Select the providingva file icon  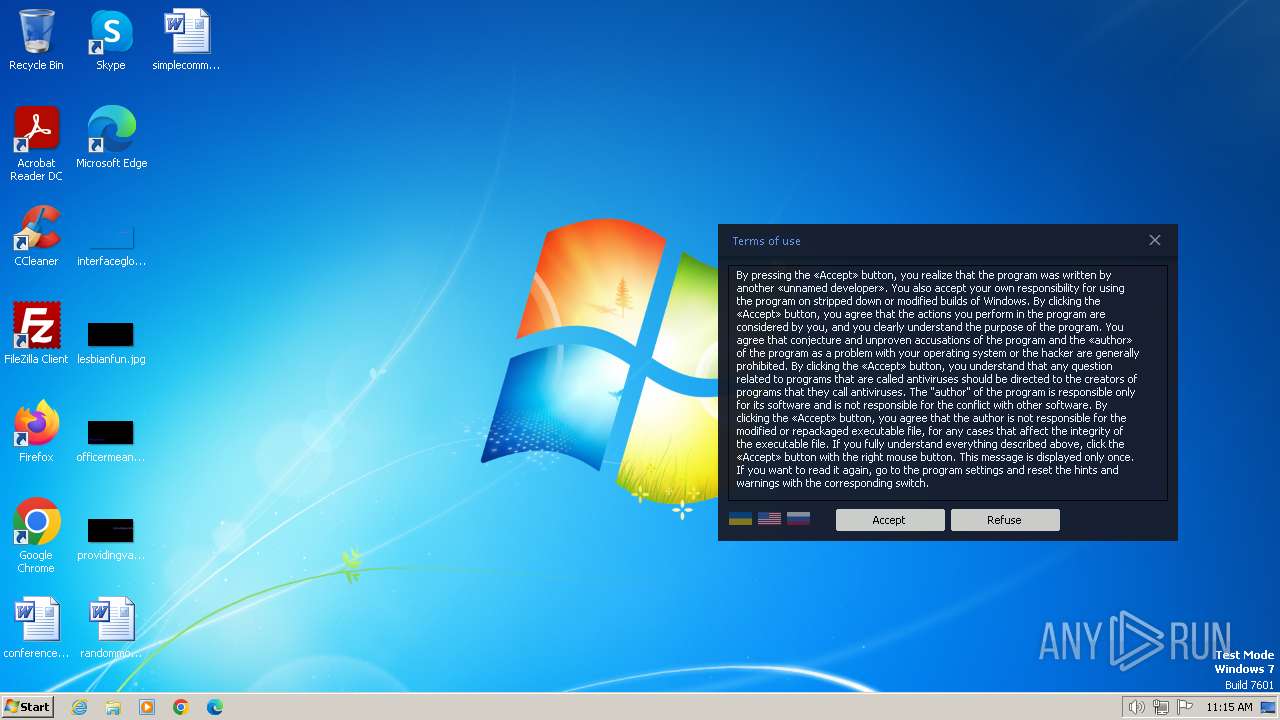click(x=111, y=538)
